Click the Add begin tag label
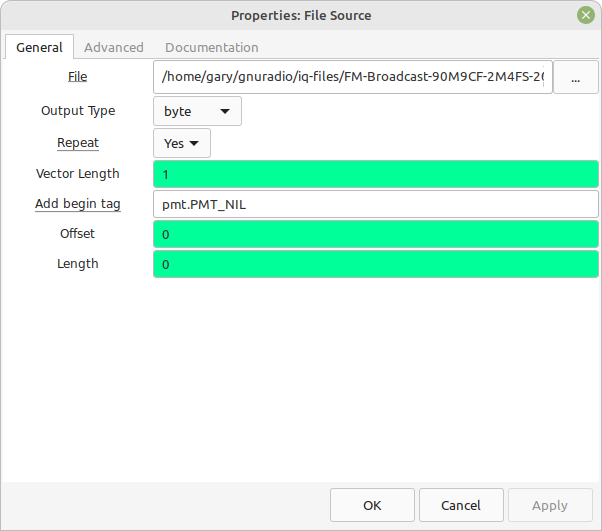This screenshot has width=602, height=531. click(x=78, y=204)
